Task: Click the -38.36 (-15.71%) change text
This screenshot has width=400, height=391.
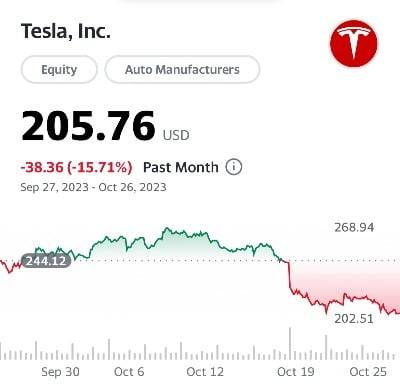Action: 76,167
